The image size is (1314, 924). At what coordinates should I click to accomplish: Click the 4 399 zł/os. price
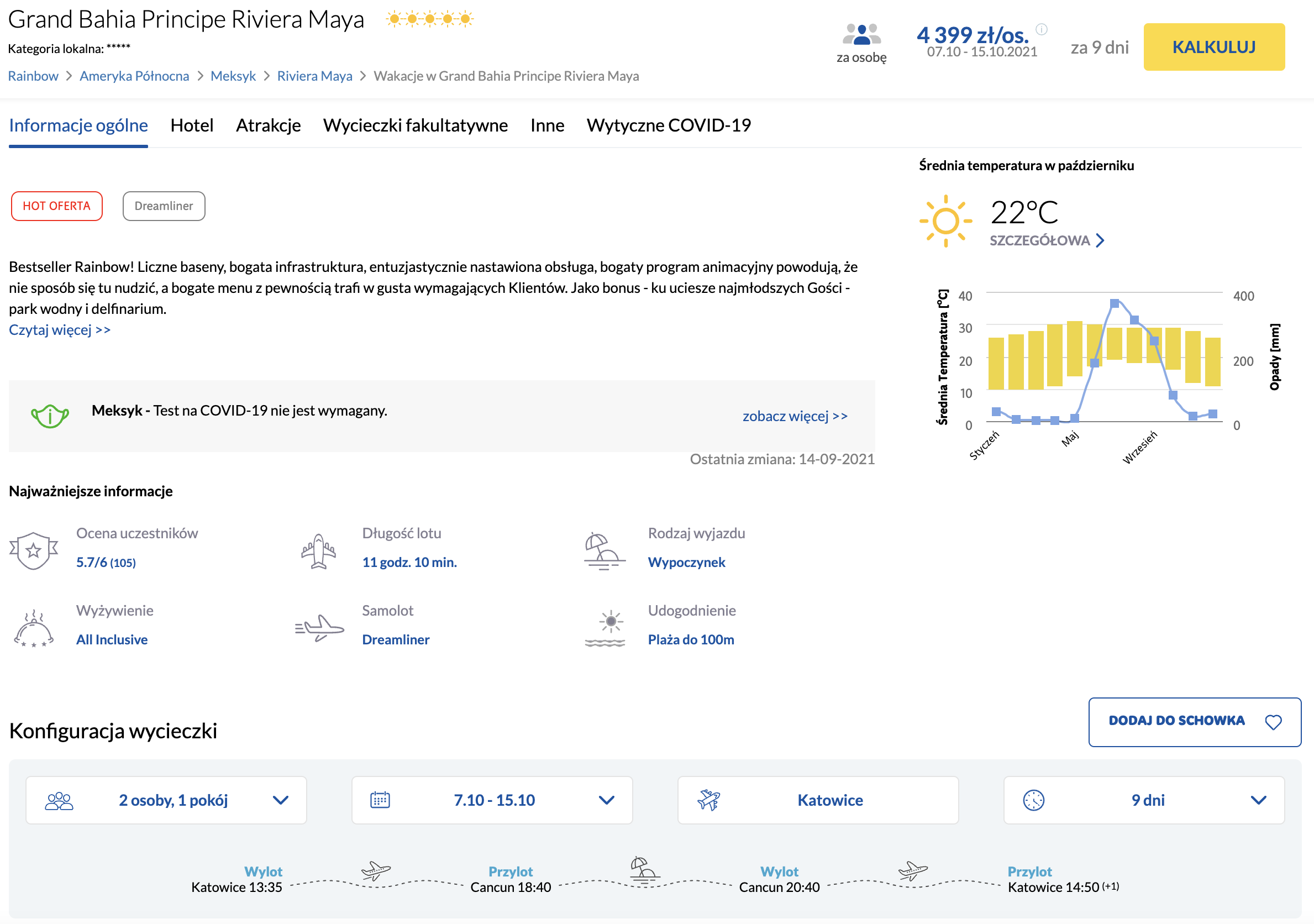pos(973,35)
